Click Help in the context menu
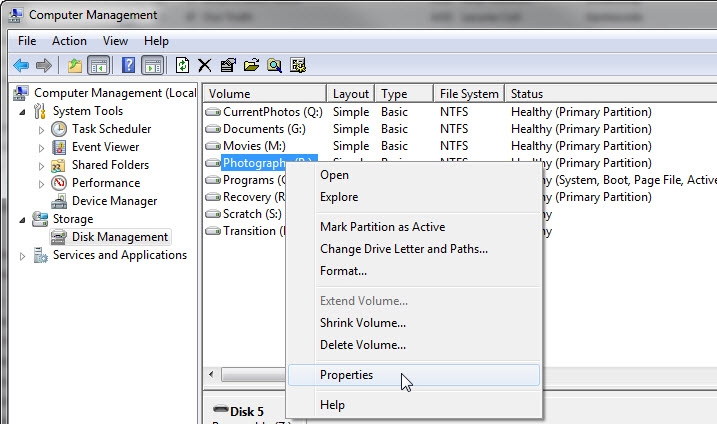The image size is (717, 424). (x=414, y=405)
